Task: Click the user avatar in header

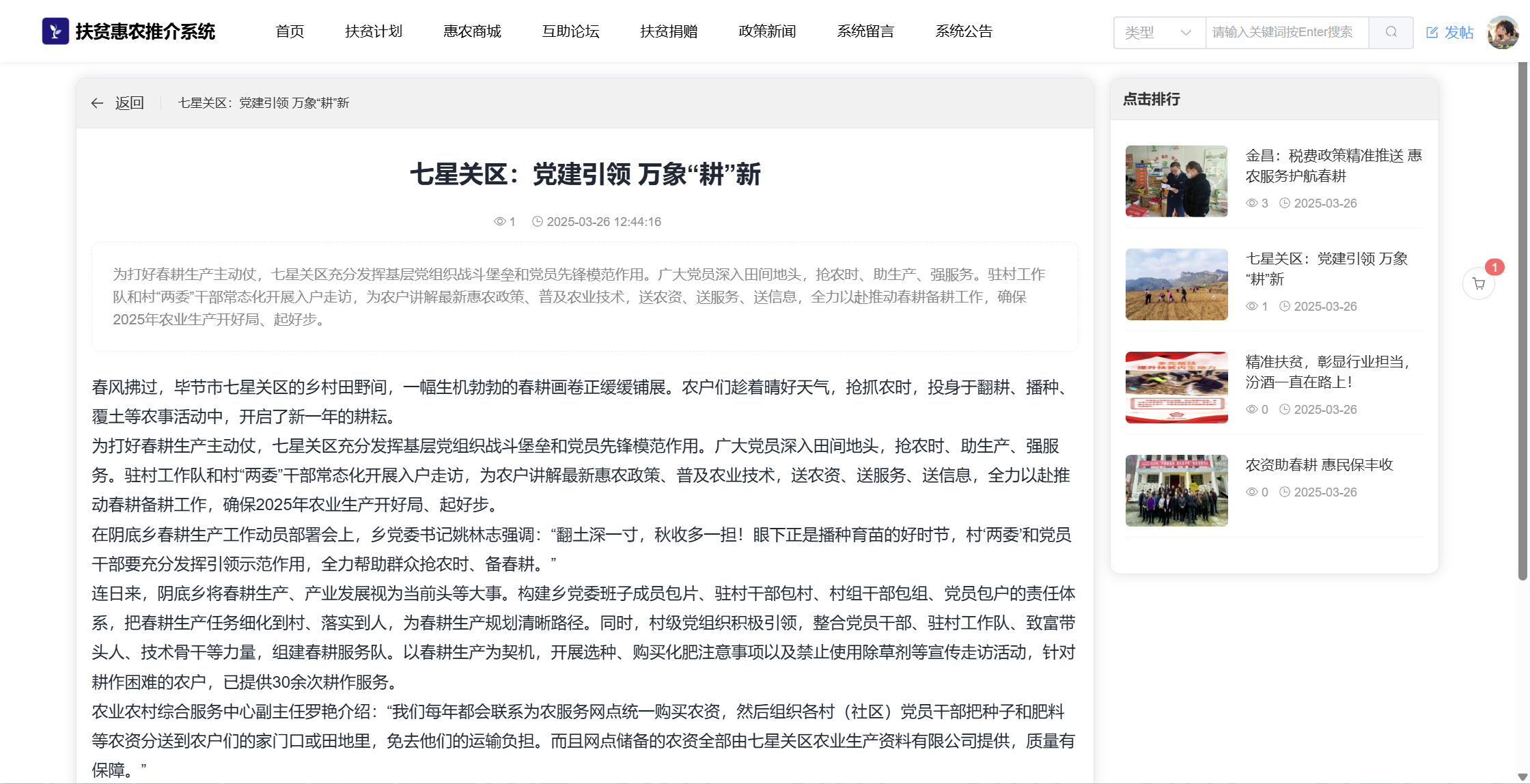Action: (x=1503, y=32)
